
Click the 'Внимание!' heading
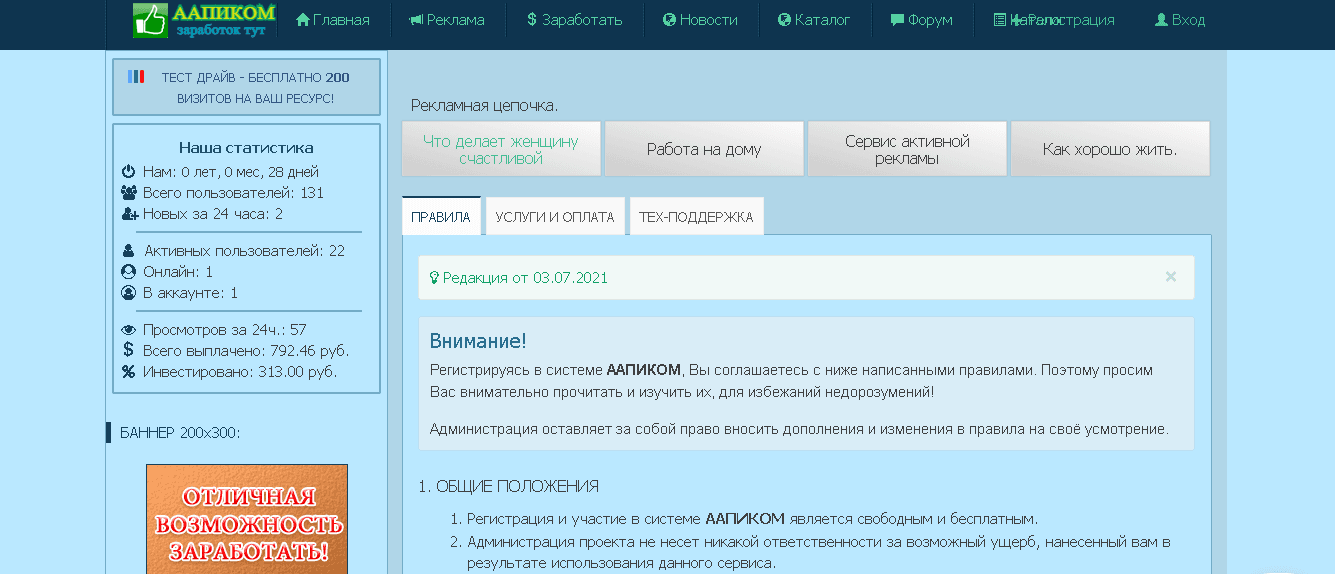coord(478,341)
